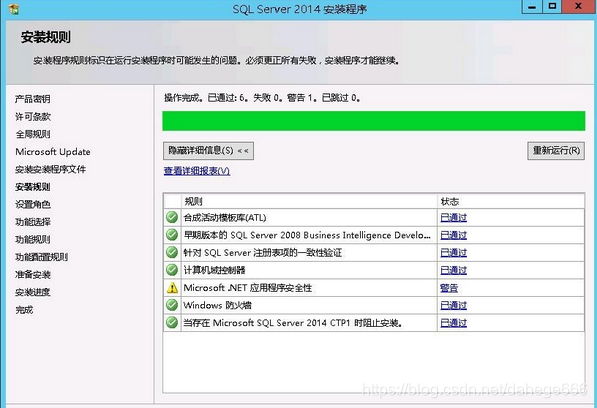
Task: Select 设置角色 step in sidebar
Action: 33,204
